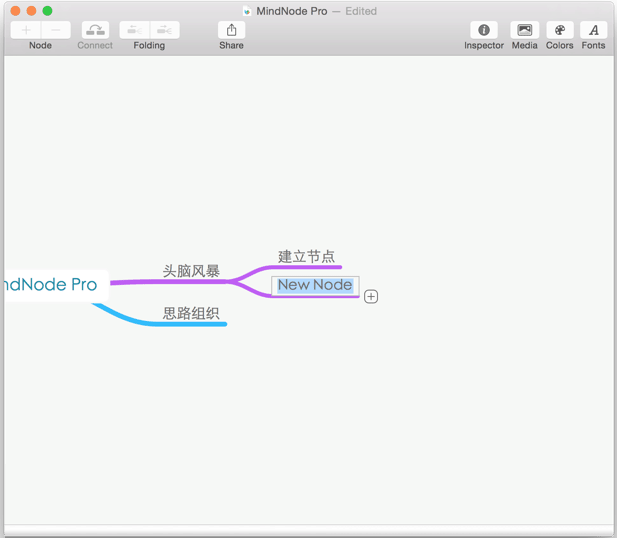
Task: Click the Edited status in title bar
Action: (361, 11)
